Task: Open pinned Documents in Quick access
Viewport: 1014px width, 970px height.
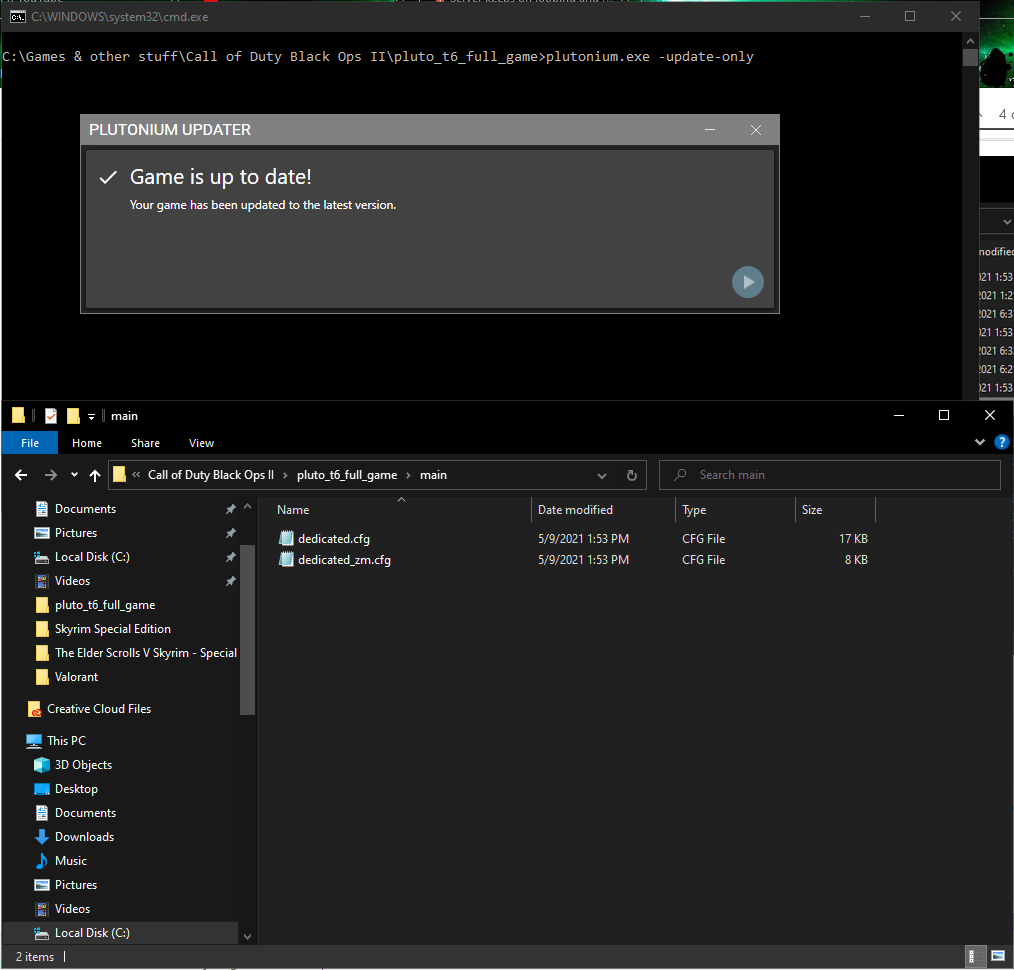Action: tap(85, 509)
